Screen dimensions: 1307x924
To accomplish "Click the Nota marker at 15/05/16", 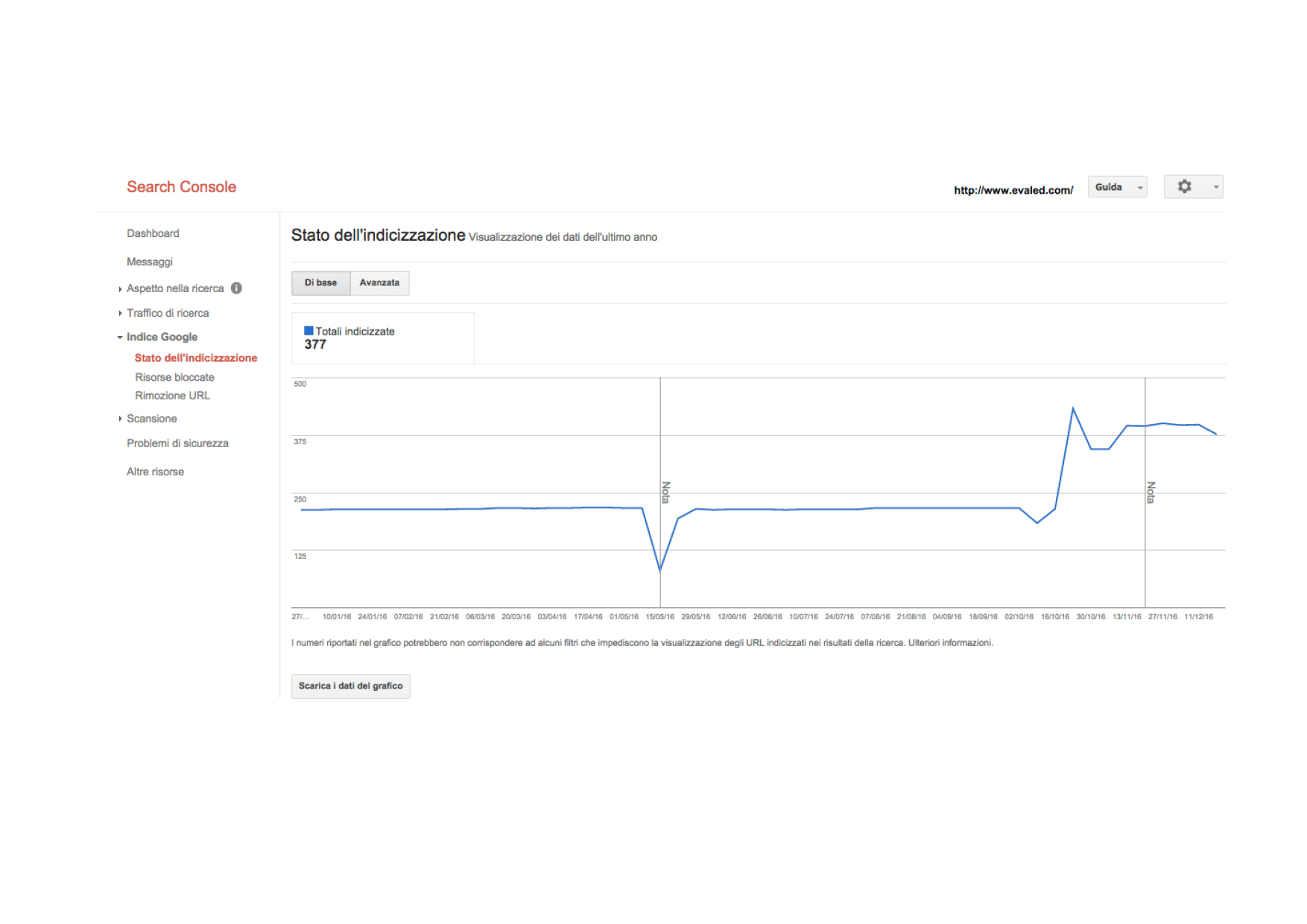I will [x=665, y=492].
